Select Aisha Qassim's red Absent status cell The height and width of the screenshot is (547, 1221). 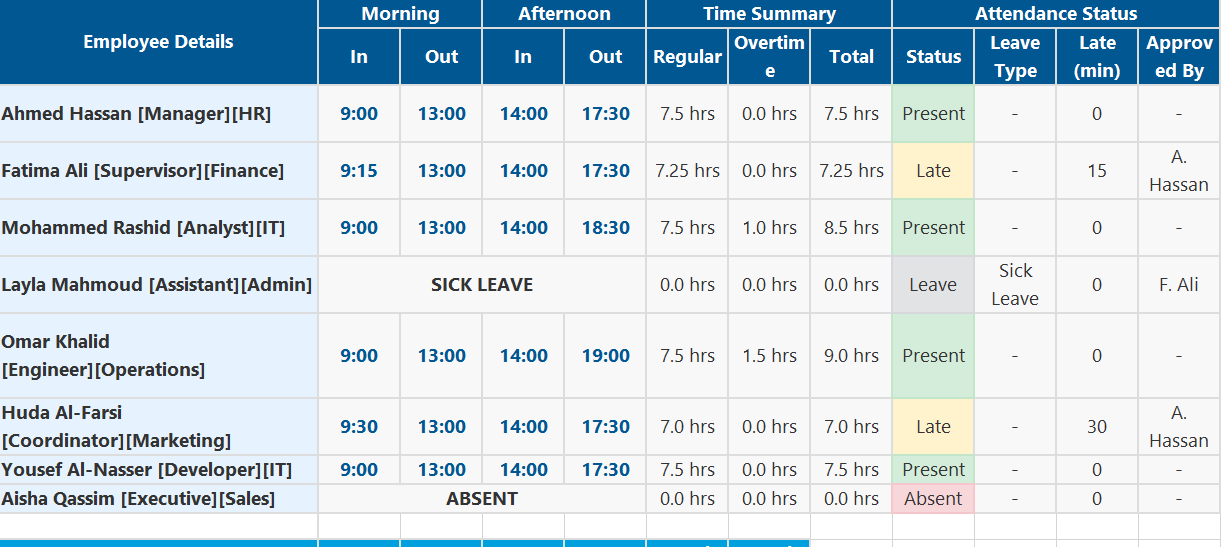[933, 499]
